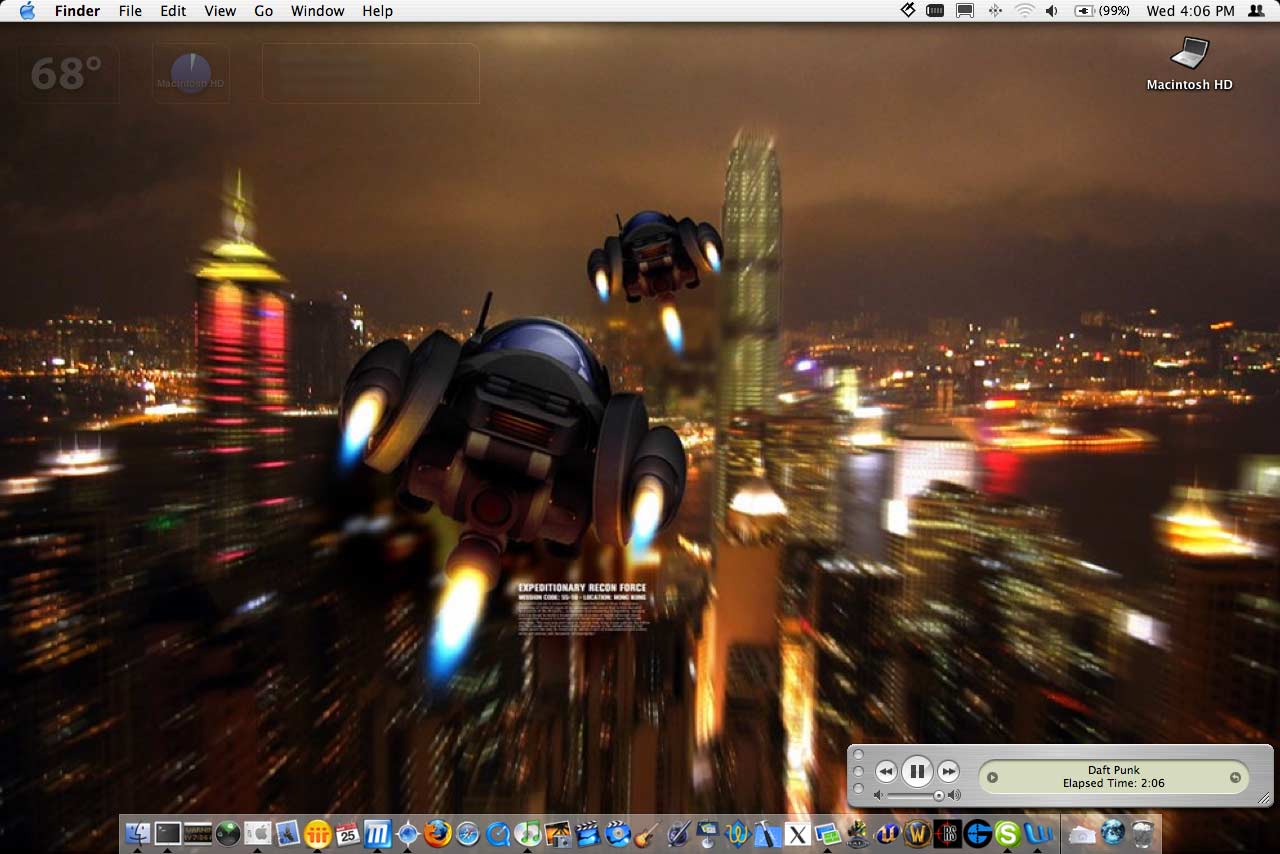The width and height of the screenshot is (1280, 854).
Task: Open the File menu
Action: click(x=130, y=11)
